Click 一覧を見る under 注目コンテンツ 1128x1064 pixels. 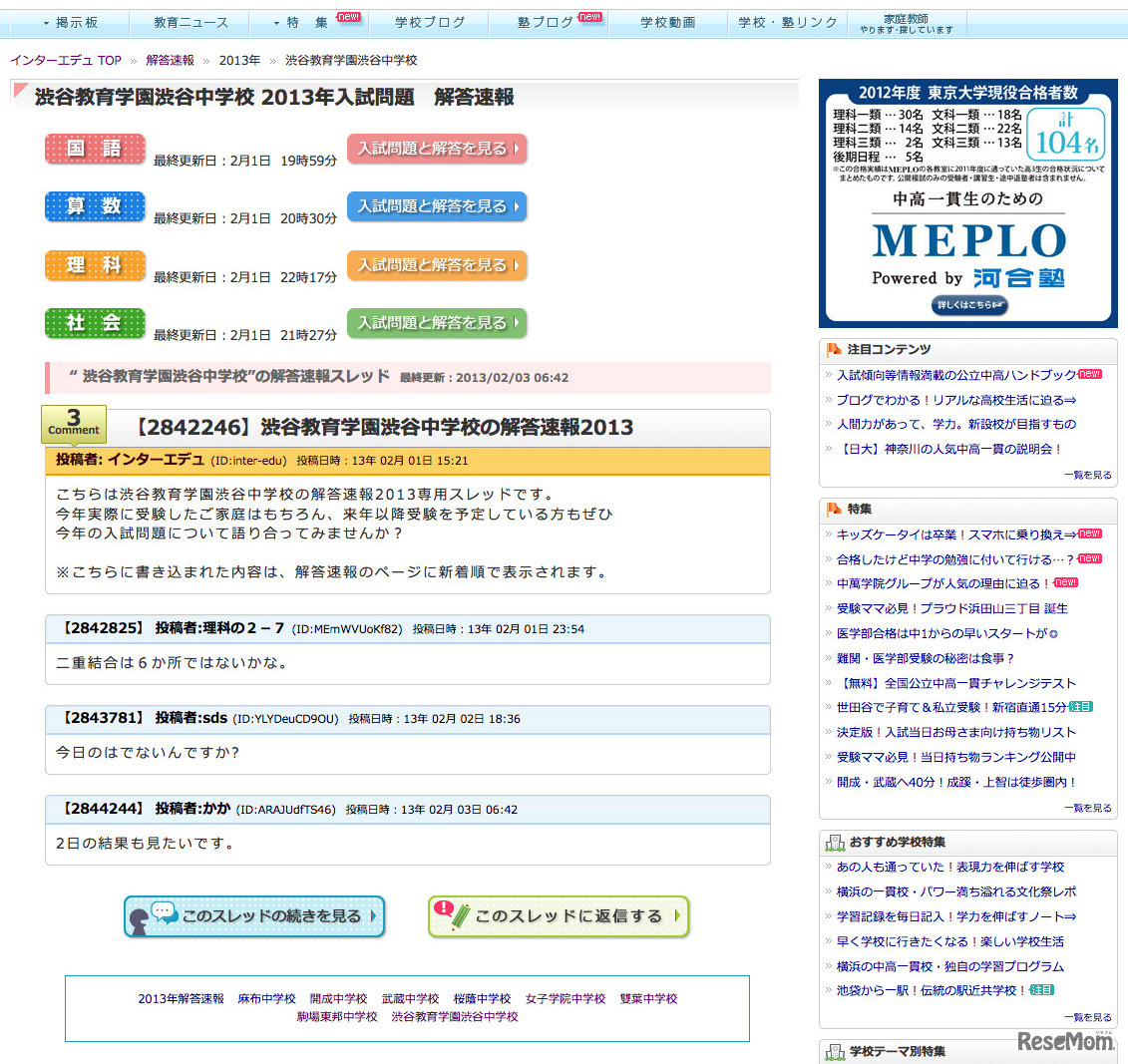pos(1088,476)
